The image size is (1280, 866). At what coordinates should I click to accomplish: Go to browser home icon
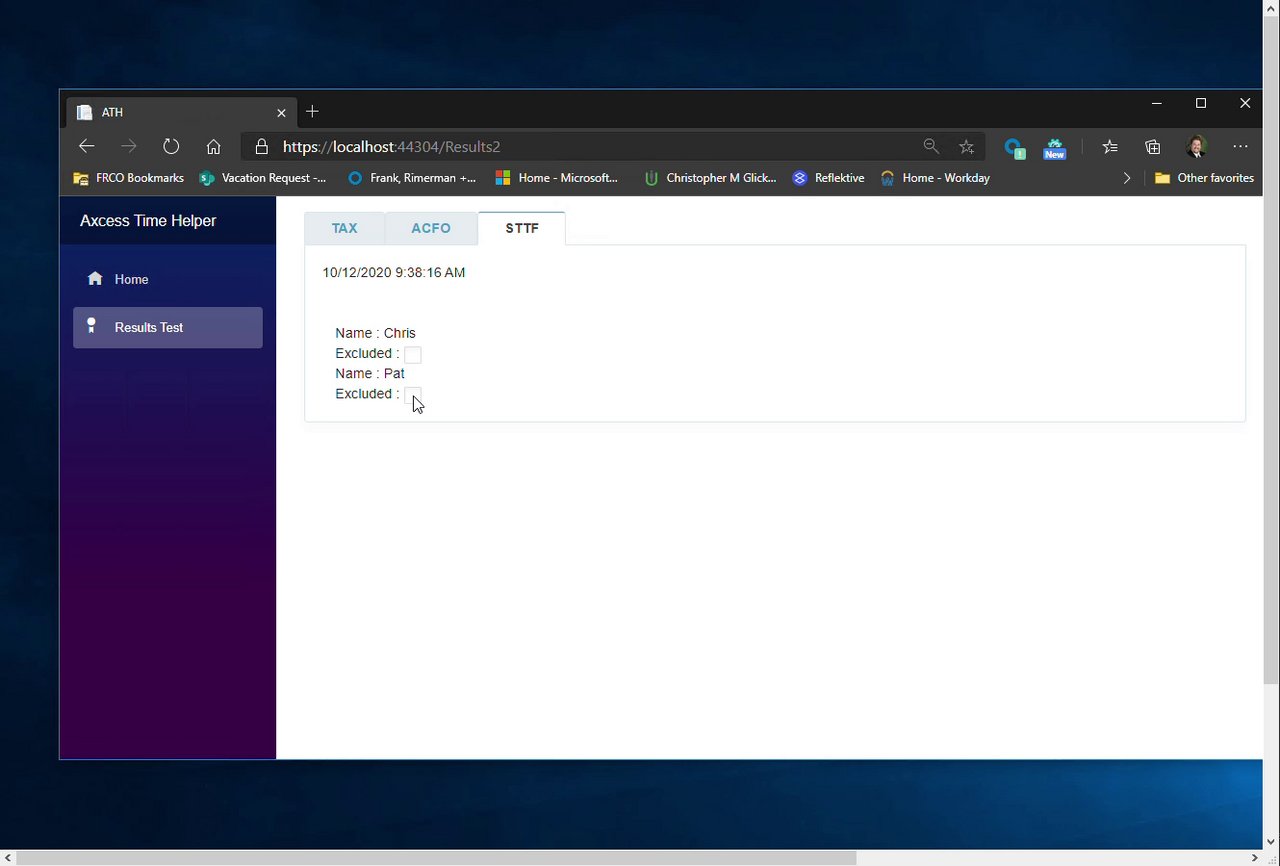point(213,147)
